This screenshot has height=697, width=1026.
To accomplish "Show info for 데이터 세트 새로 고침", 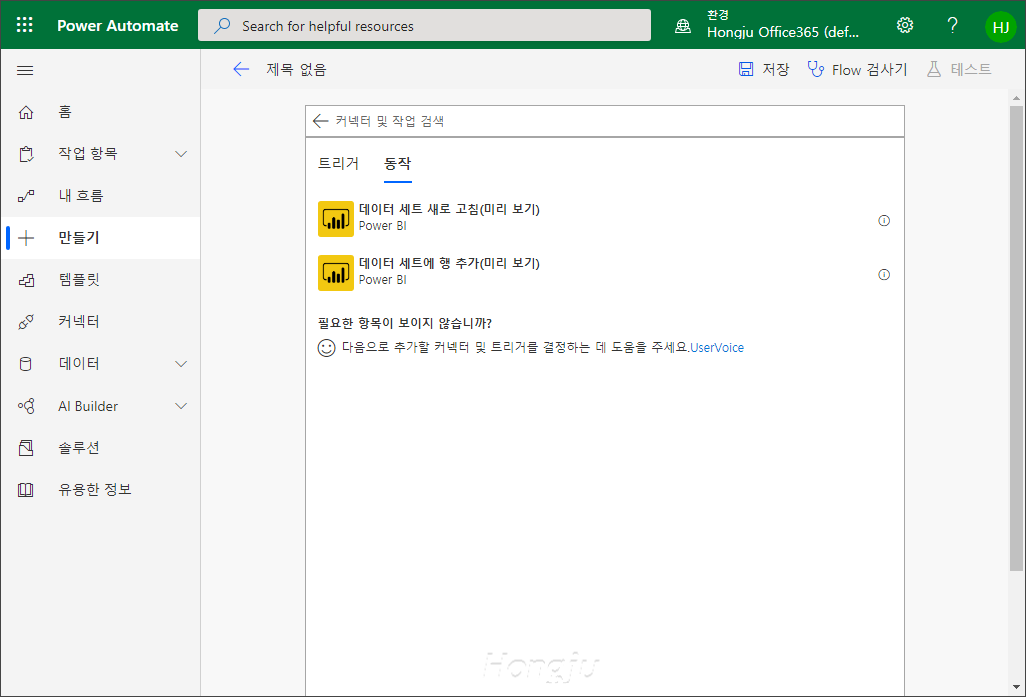I will [x=884, y=221].
